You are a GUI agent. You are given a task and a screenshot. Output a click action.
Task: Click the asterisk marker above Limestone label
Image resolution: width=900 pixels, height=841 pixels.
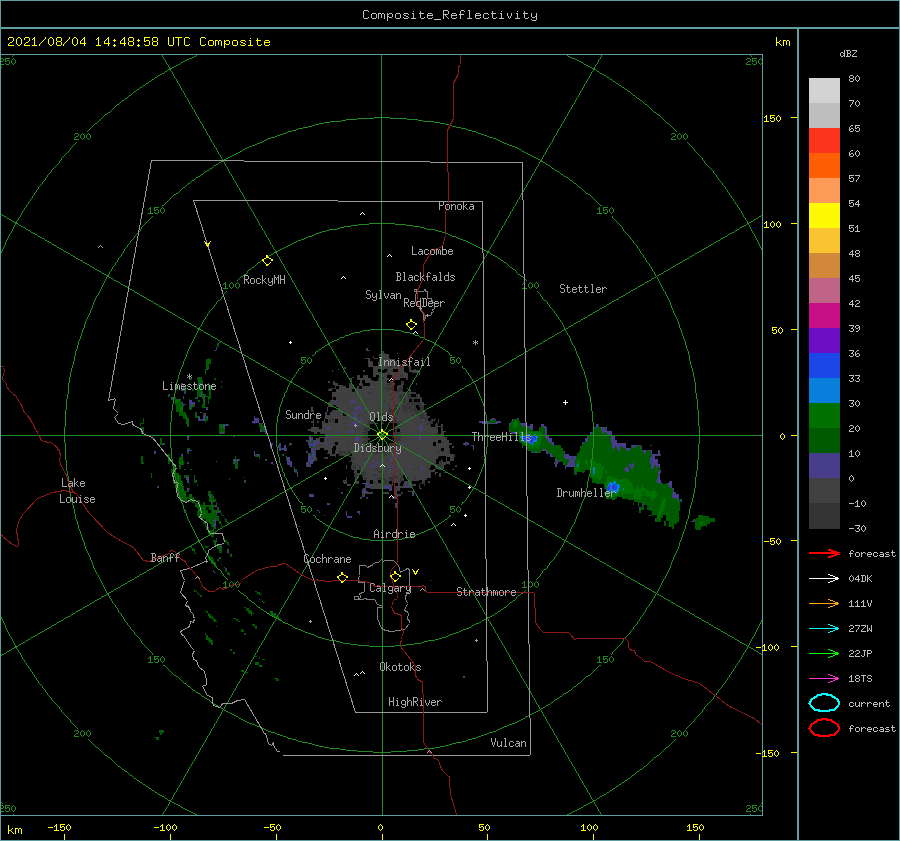189,377
